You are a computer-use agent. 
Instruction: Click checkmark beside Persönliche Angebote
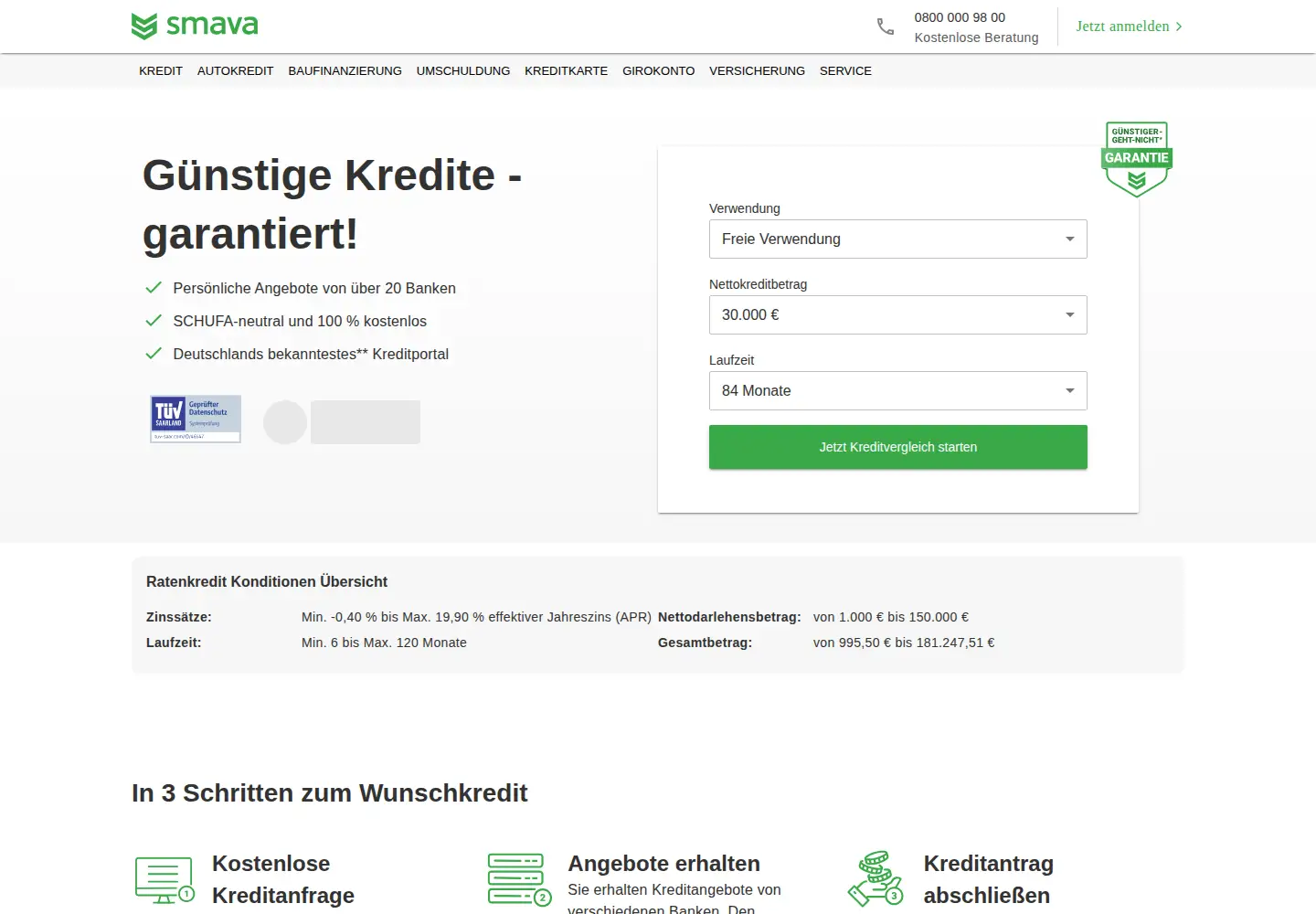point(154,288)
